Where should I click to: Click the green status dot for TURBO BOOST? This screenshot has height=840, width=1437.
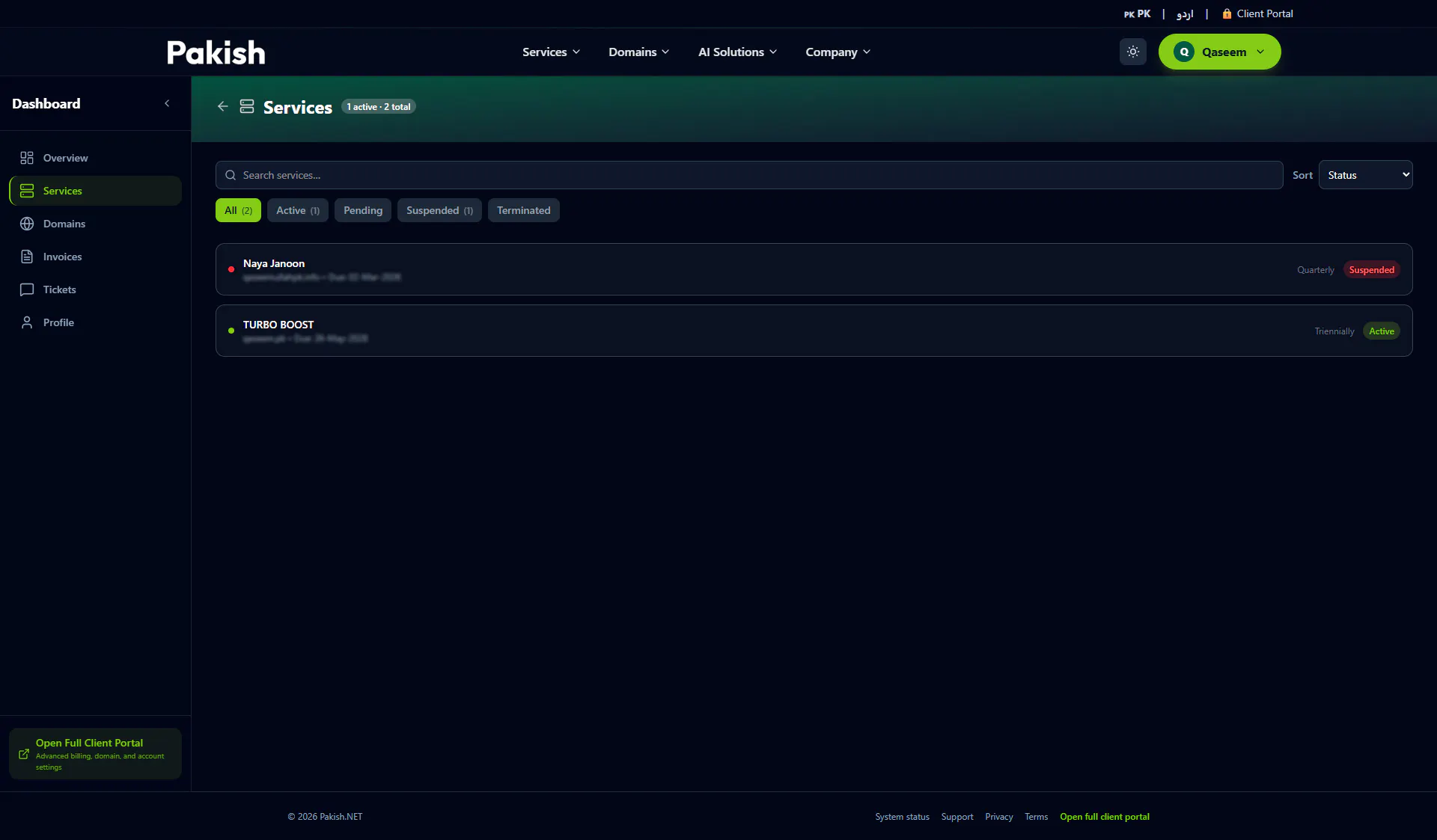231,331
